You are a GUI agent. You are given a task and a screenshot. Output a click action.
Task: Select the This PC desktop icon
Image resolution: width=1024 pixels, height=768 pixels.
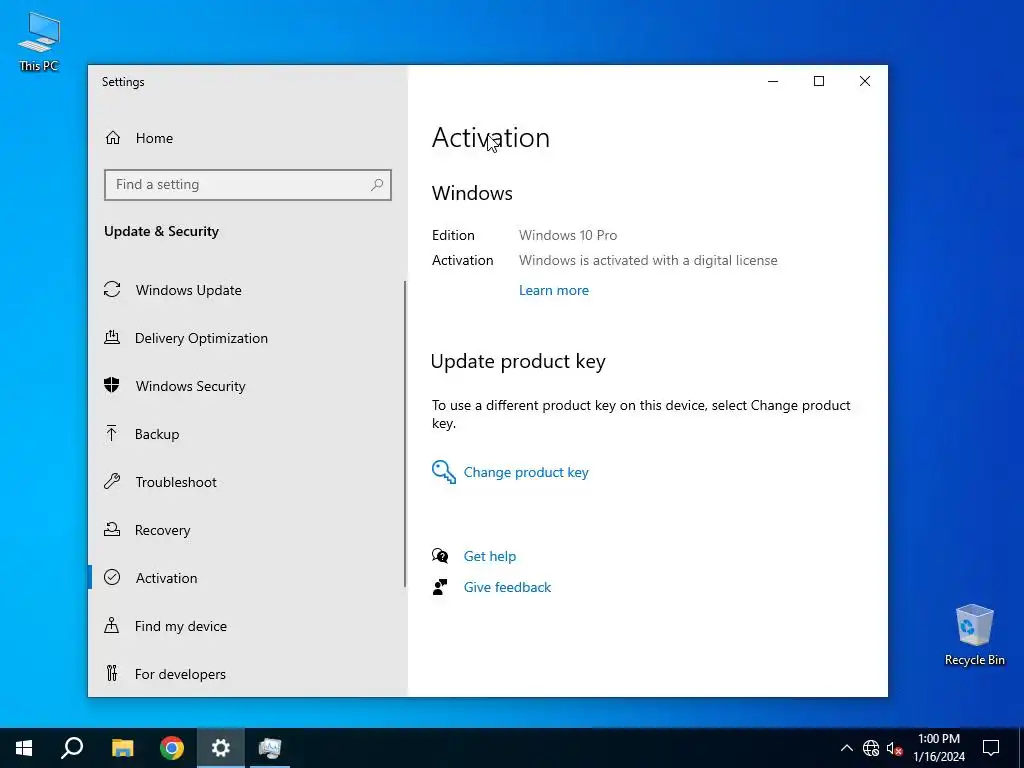click(x=39, y=42)
